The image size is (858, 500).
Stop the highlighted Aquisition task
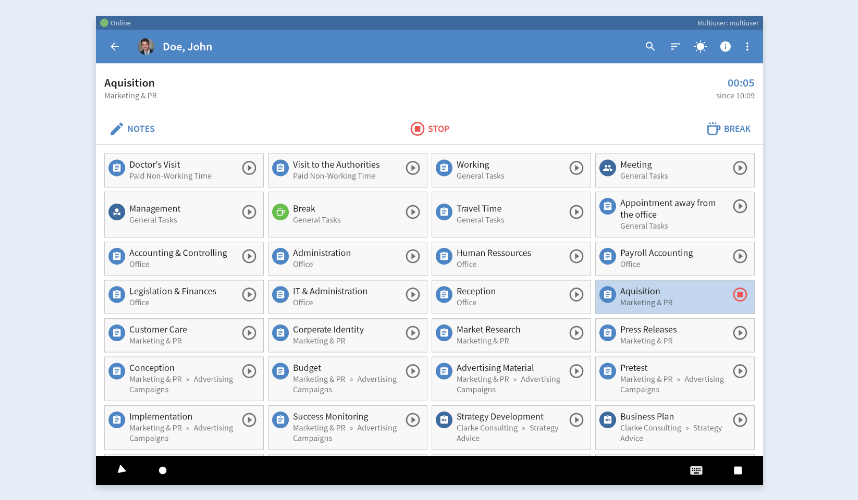(740, 294)
